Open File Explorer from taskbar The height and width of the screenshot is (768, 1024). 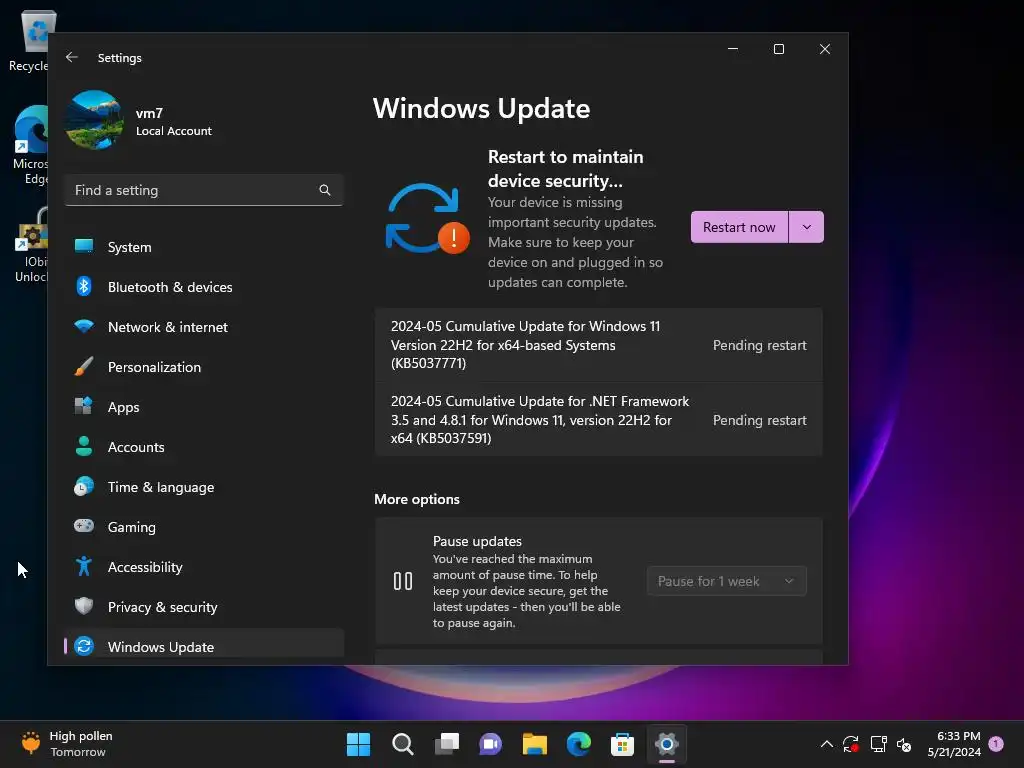534,744
